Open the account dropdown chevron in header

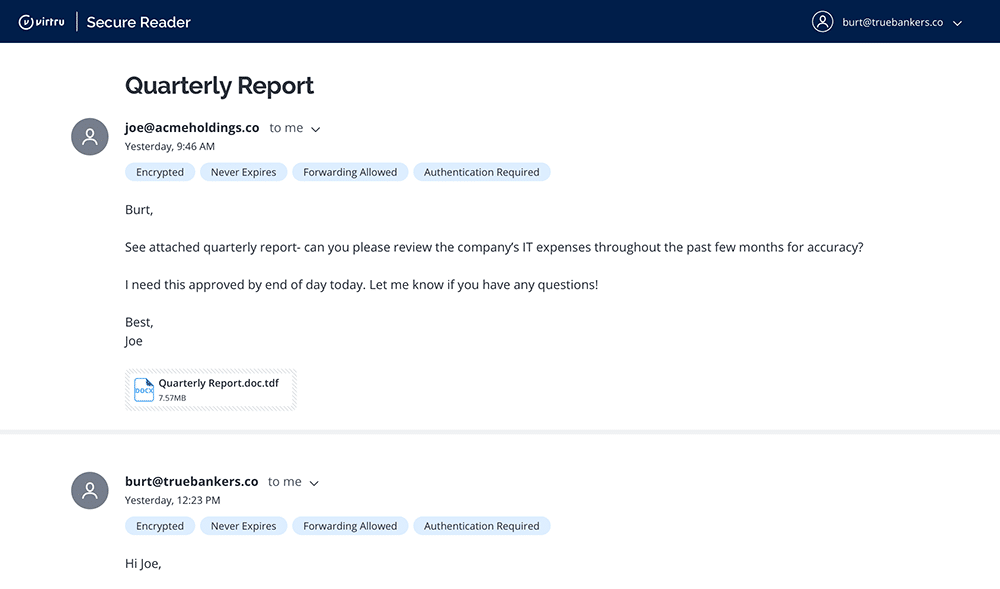(x=957, y=23)
